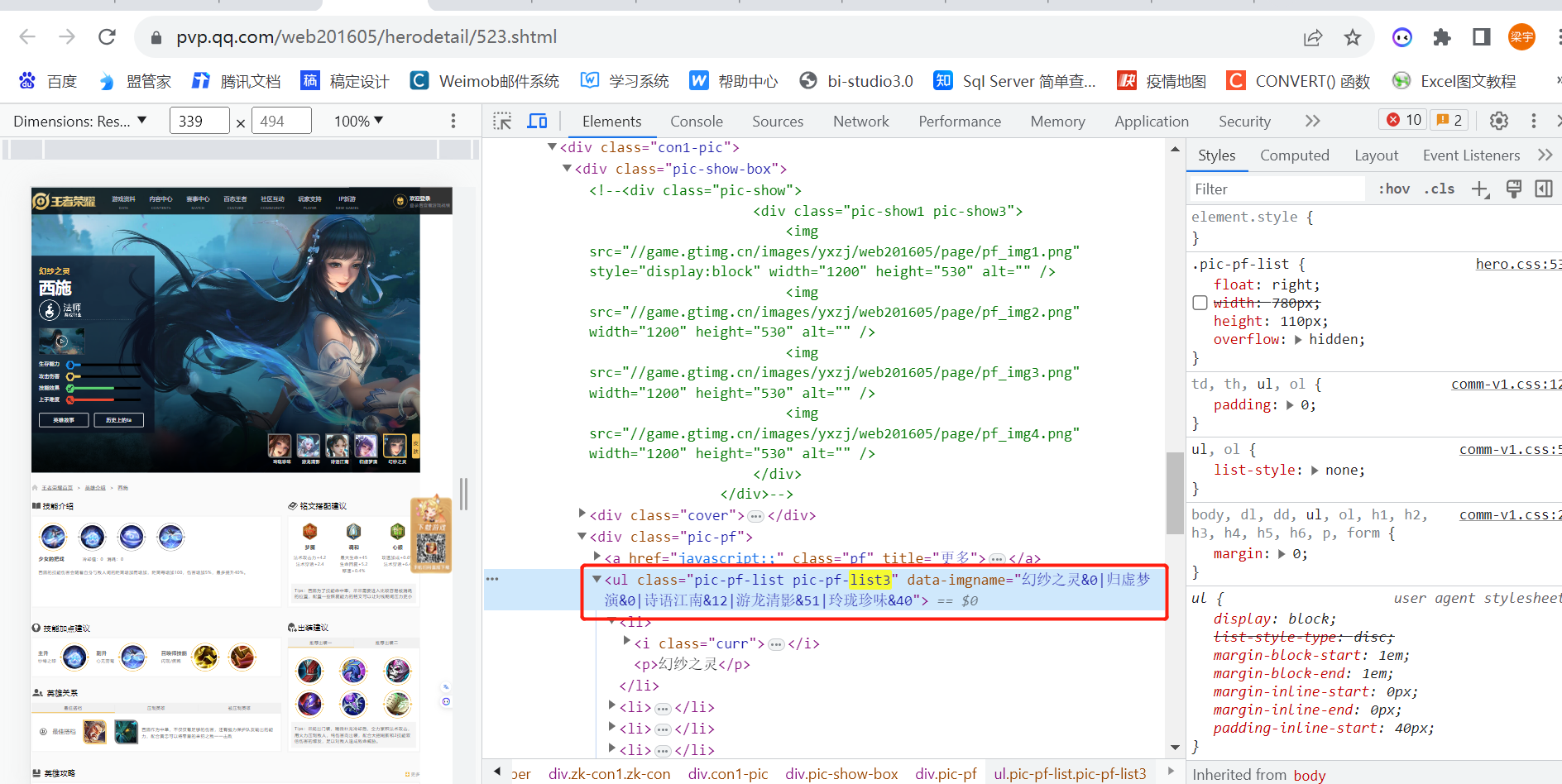Select div.pic-show-box breadcrumb
Screen dimensions: 1562x784
pyautogui.click(x=841, y=774)
